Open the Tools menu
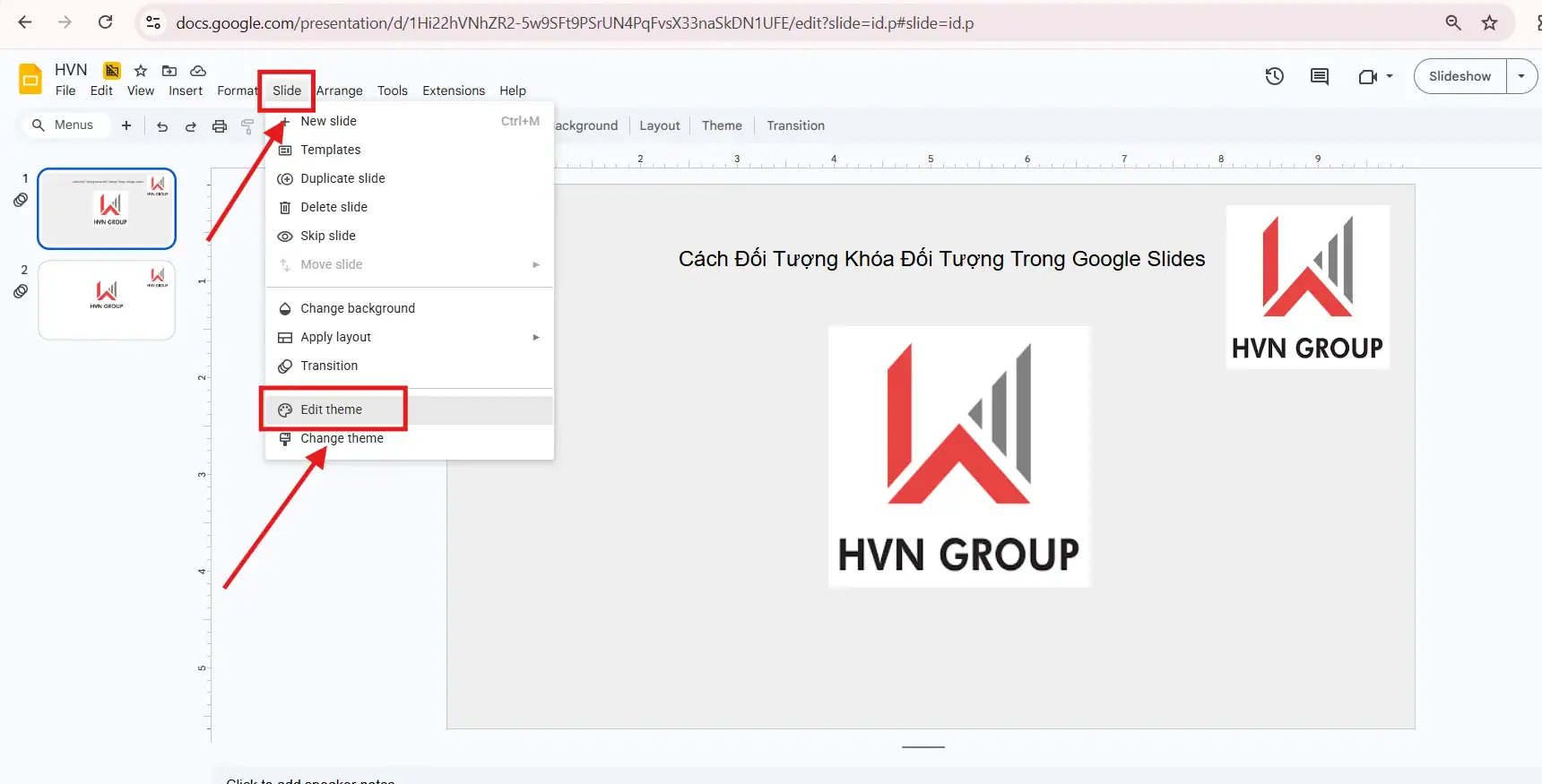Image resolution: width=1542 pixels, height=784 pixels. click(393, 90)
